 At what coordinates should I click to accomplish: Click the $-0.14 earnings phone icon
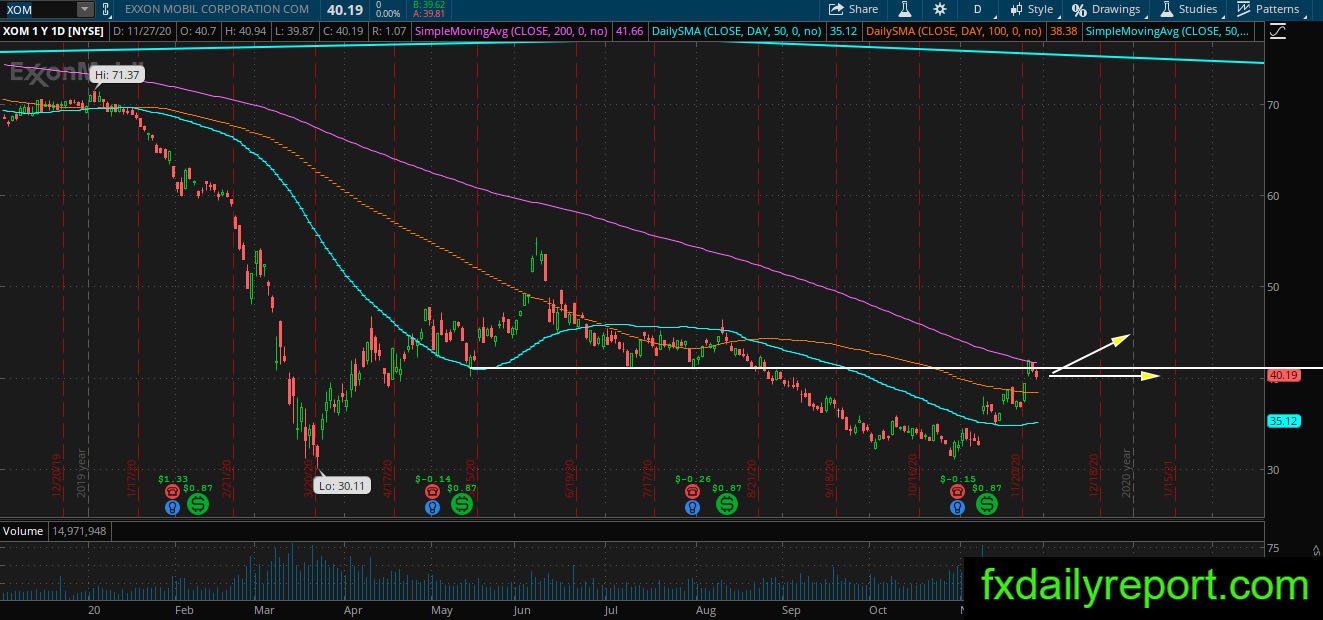coord(433,491)
